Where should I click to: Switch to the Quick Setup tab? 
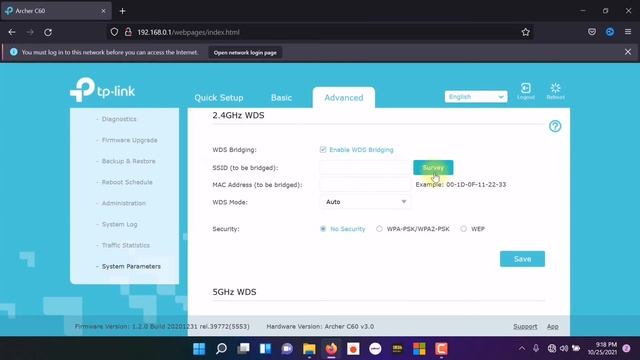click(219, 98)
